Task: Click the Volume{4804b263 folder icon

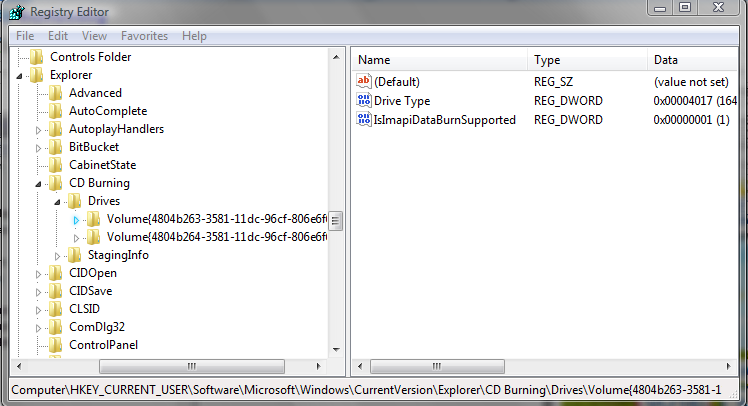Action: click(x=93, y=219)
